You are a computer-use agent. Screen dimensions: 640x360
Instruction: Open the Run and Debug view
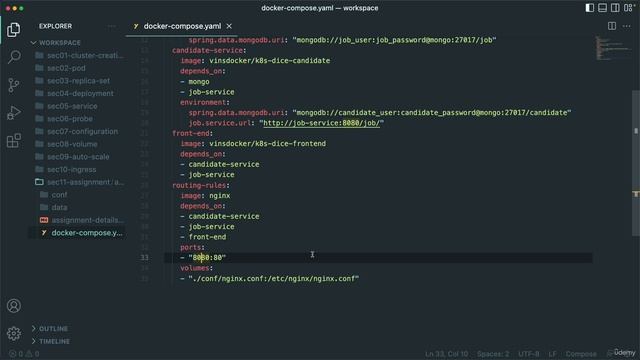13,113
